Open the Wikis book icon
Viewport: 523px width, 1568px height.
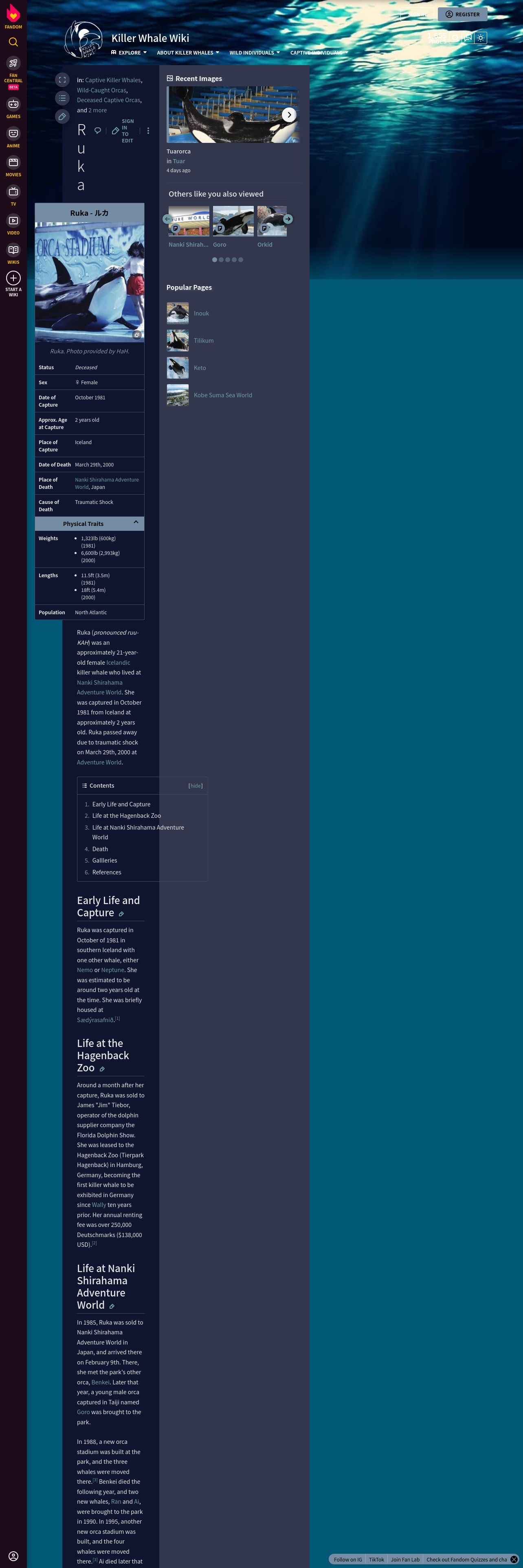13,250
